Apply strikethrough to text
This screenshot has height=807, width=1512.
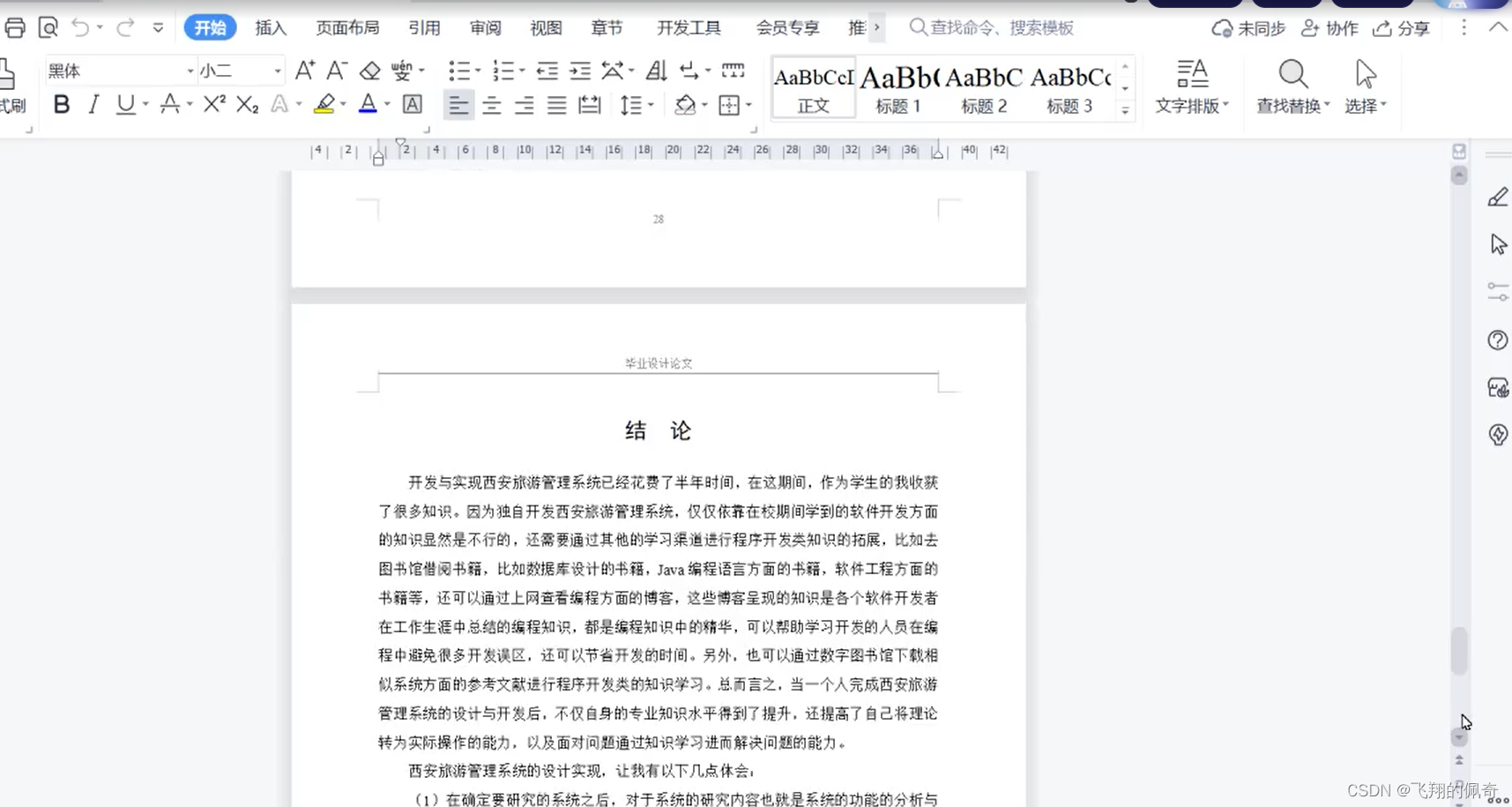(x=170, y=105)
